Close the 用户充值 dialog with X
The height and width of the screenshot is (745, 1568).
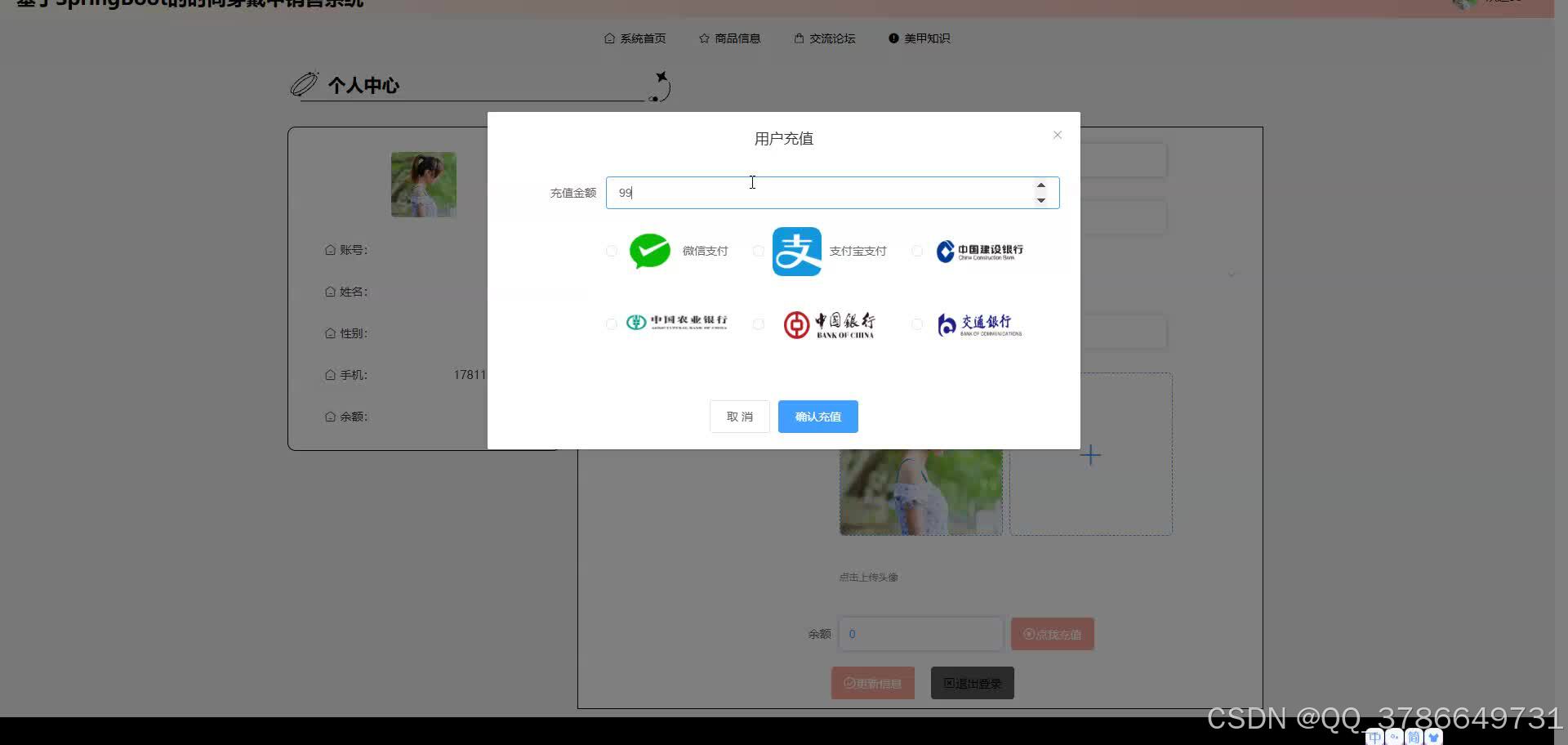point(1058,135)
